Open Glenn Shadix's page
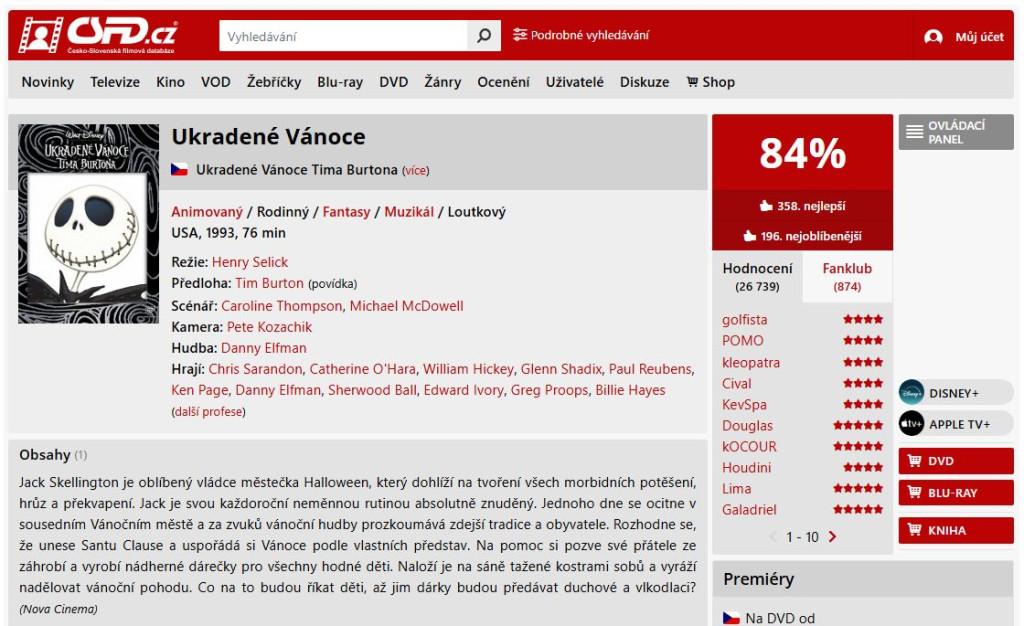Viewport: 1024px width, 626px height. click(561, 369)
